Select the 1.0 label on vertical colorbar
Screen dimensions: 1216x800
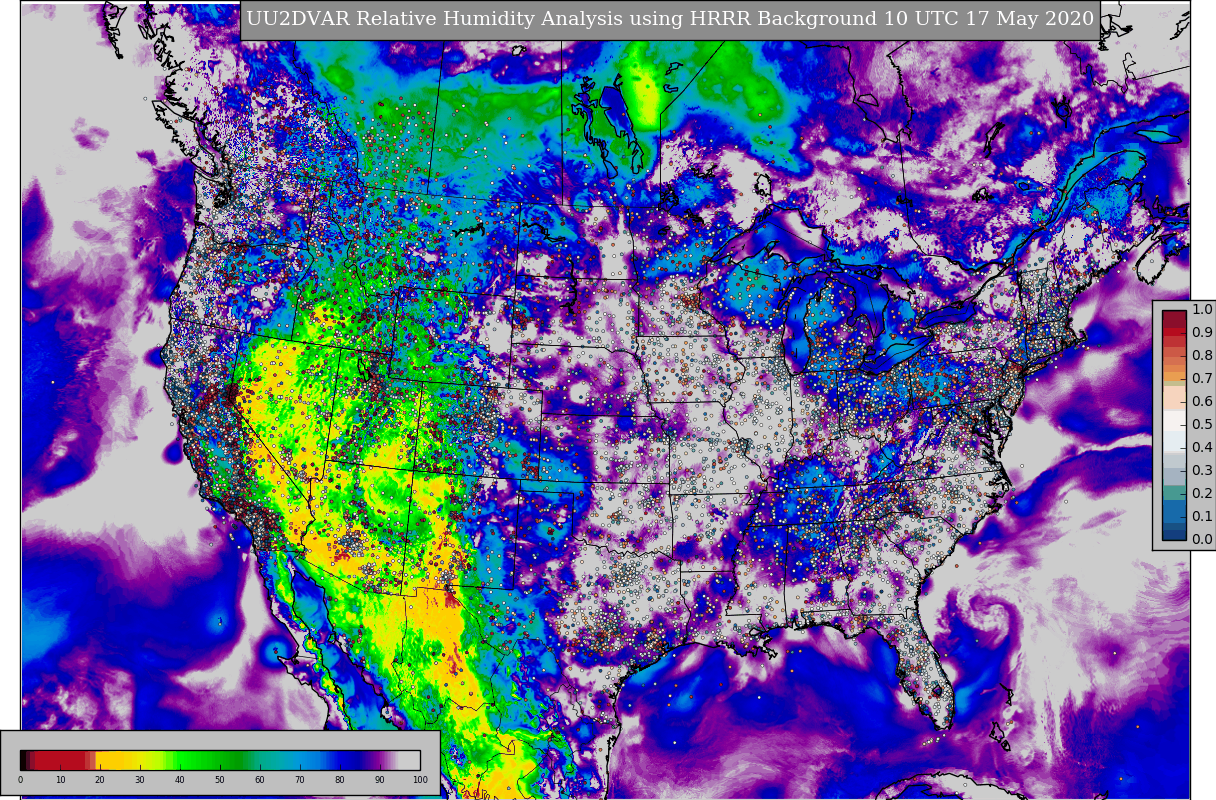coord(1202,310)
